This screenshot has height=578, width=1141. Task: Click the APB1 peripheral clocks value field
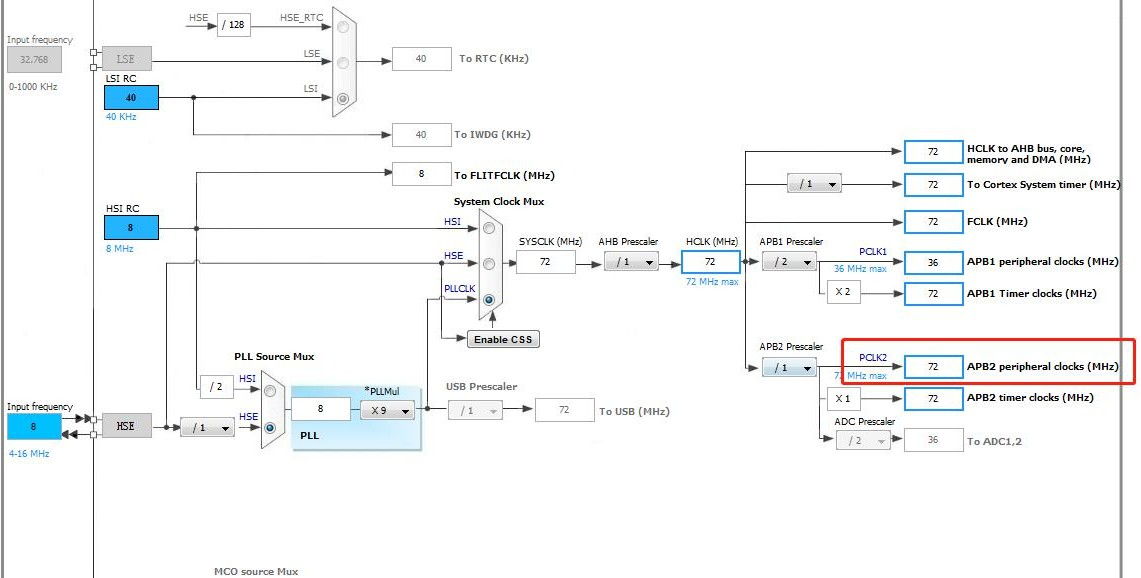[x=934, y=262]
